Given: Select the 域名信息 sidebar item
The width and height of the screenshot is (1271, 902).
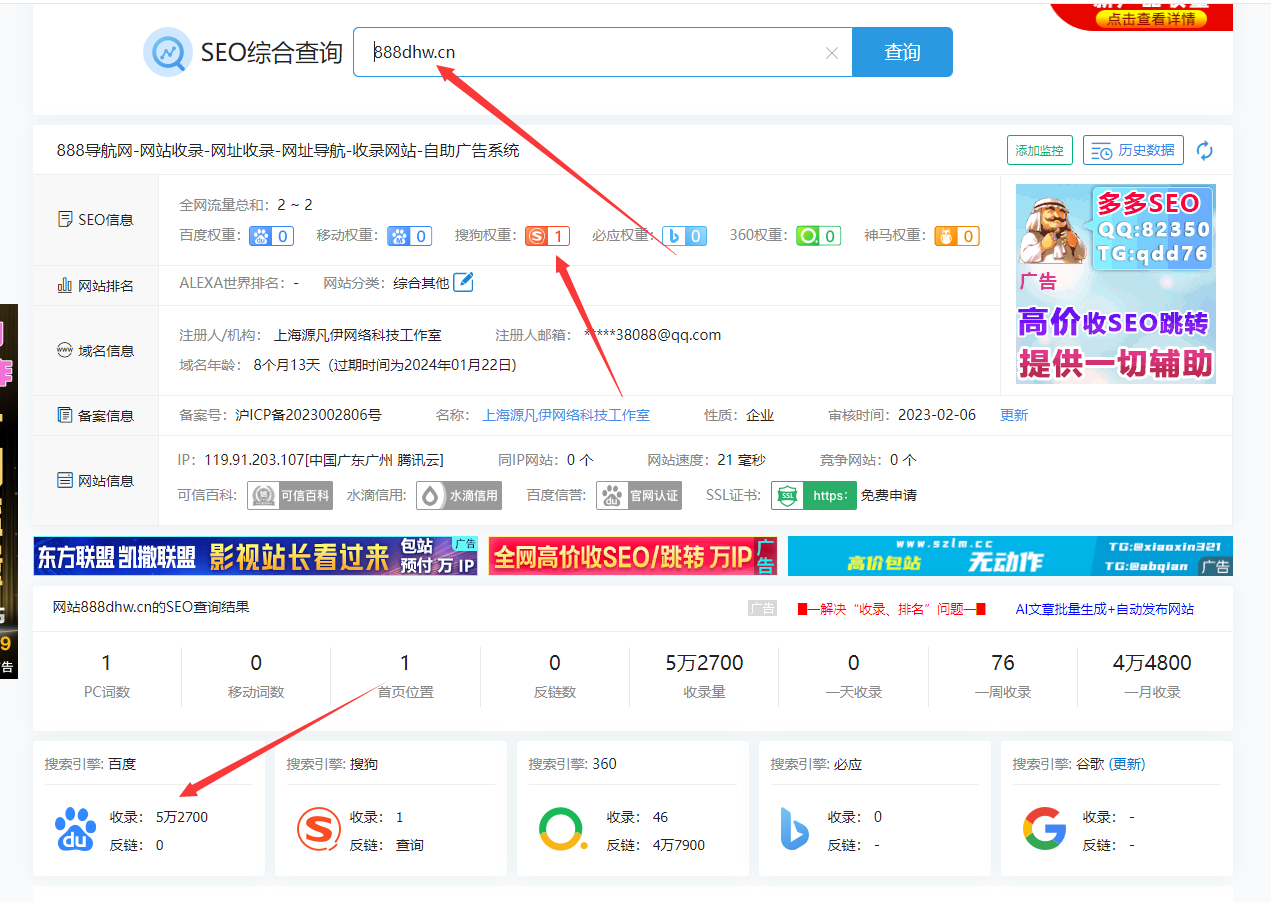Looking at the screenshot, I should (x=95, y=350).
